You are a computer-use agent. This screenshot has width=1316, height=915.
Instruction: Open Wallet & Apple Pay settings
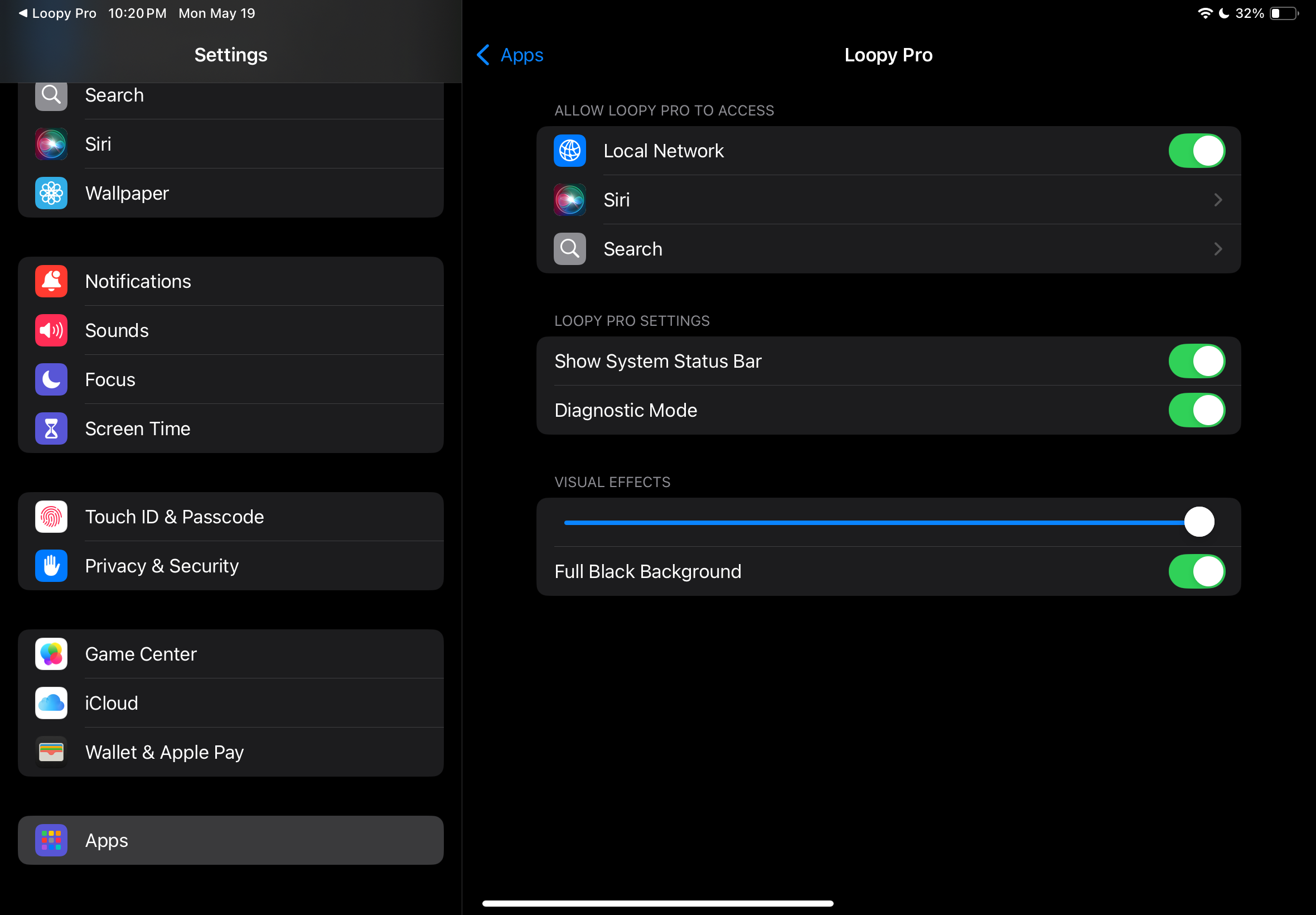tap(231, 753)
